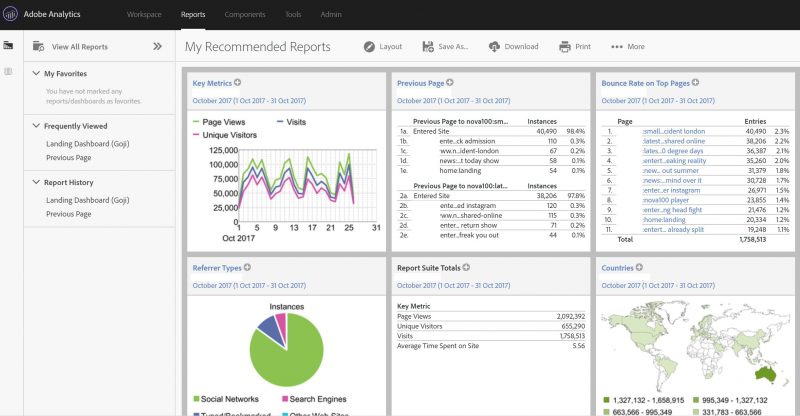Open the Previous Page reportlet title
Viewport: 800px width, 416px height.
tap(420, 83)
